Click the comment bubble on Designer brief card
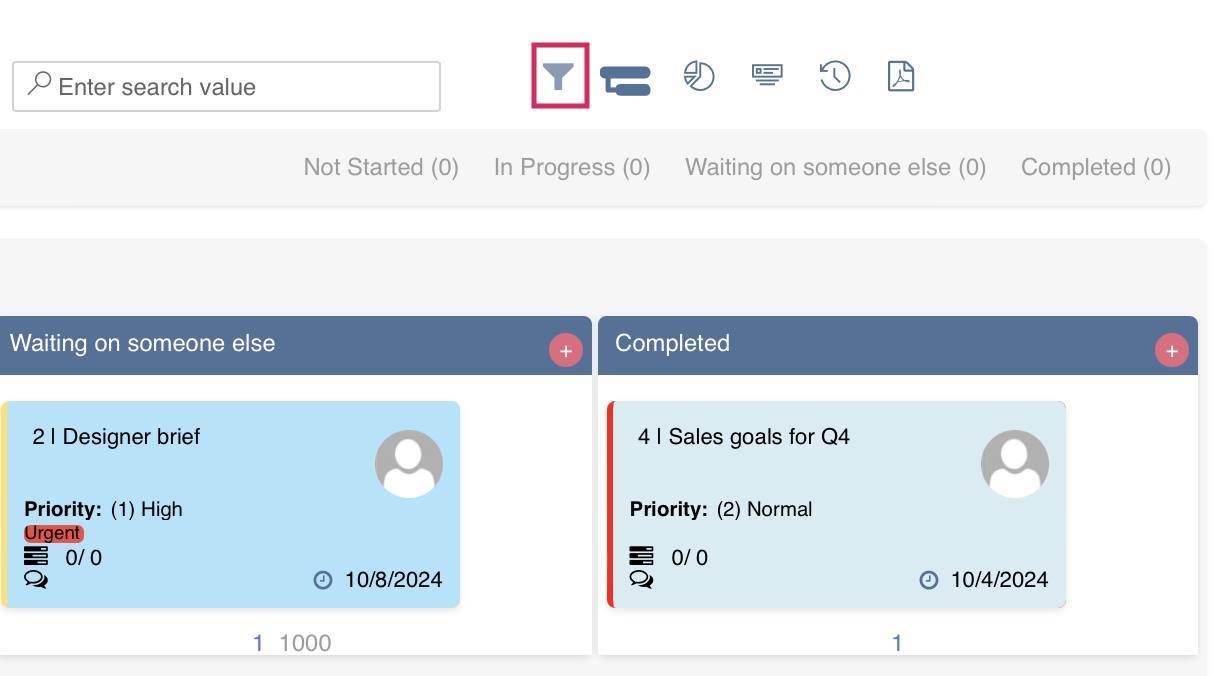Screen dimensions: 1226x676 tap(36, 579)
